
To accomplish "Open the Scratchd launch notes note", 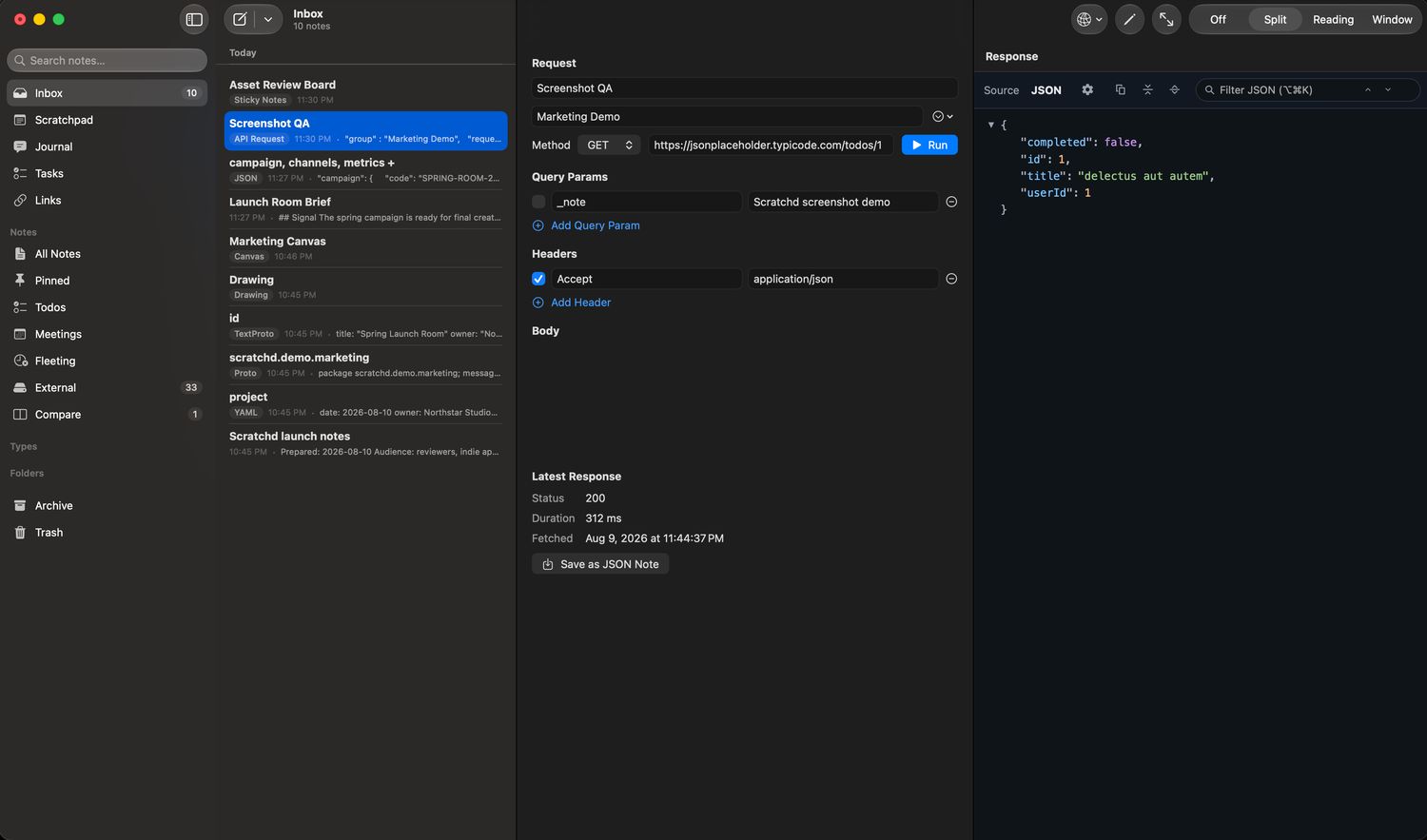I will (x=365, y=442).
